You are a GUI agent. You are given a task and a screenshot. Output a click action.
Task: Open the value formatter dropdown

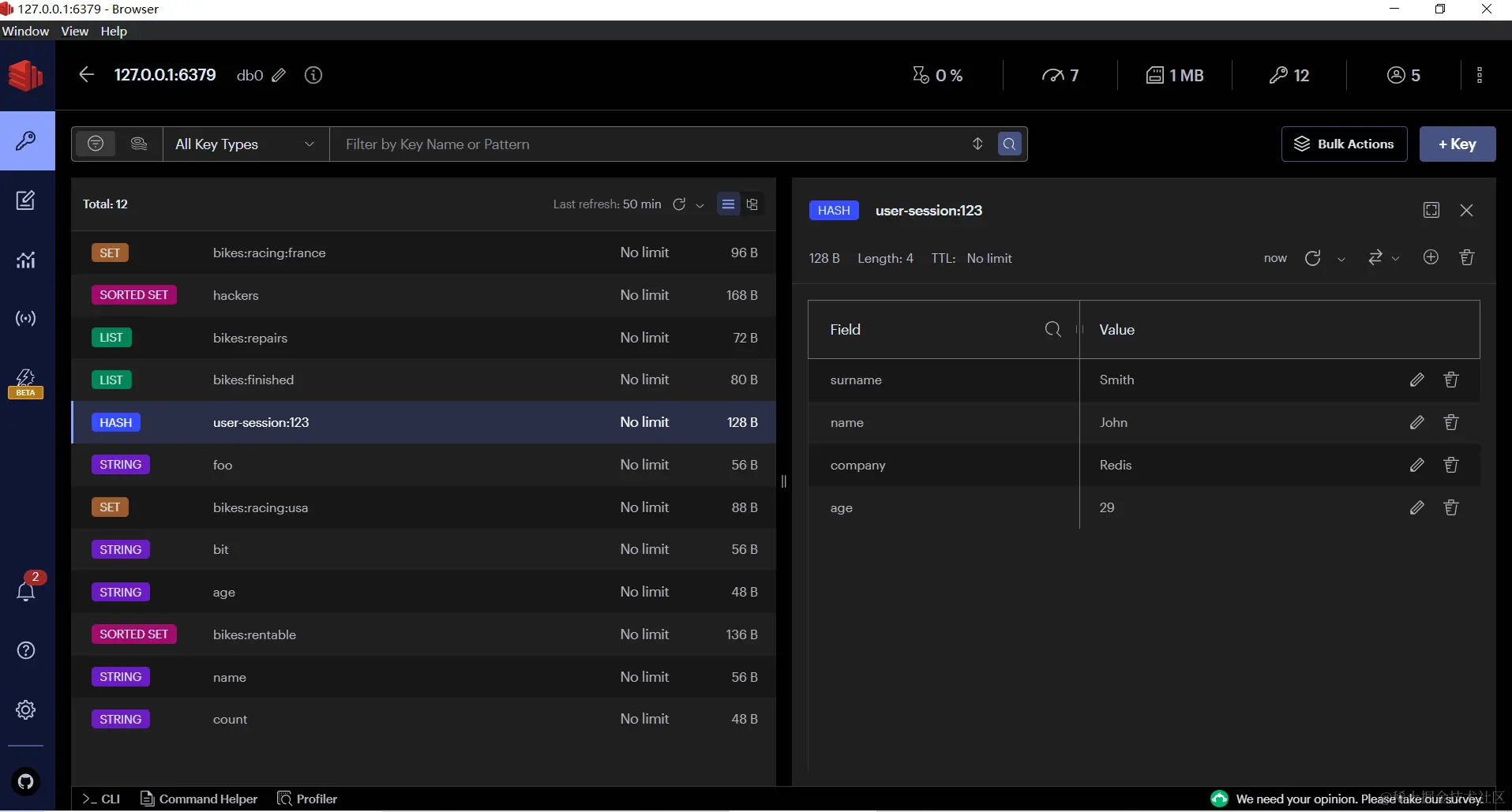pyautogui.click(x=1383, y=258)
